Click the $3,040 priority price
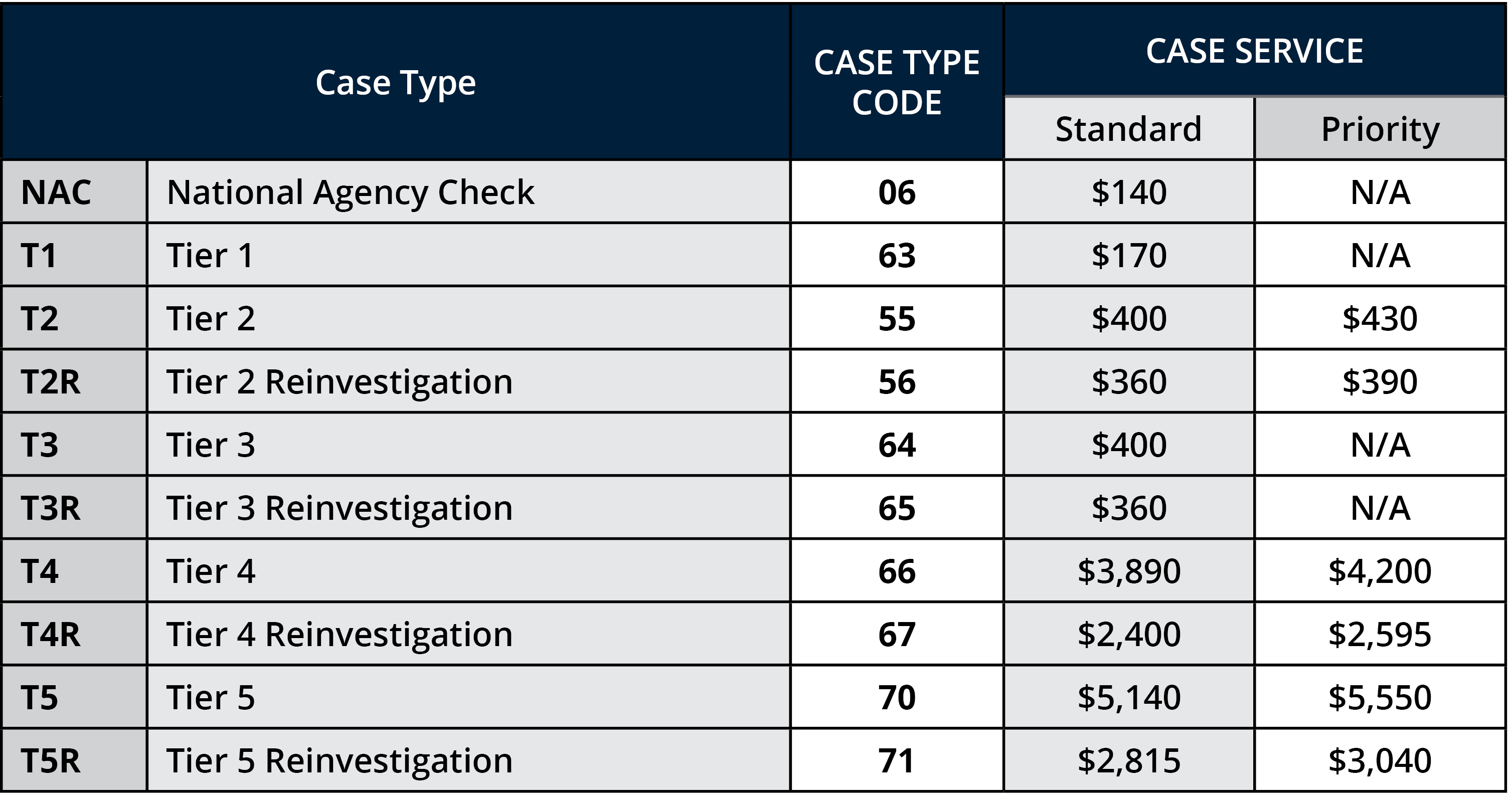The image size is (1512, 807). (x=1380, y=761)
